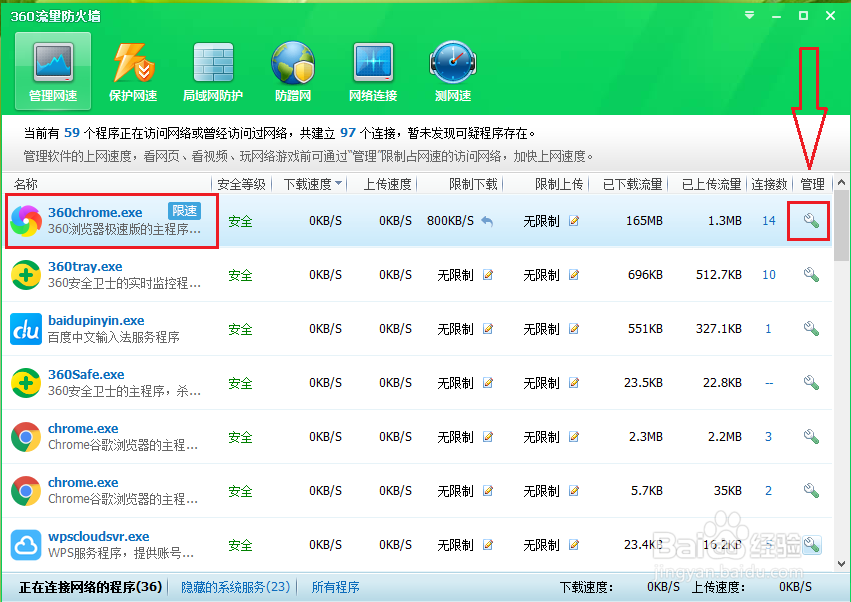Sort by 安全等级 column header
851x602 pixels.
(242, 184)
